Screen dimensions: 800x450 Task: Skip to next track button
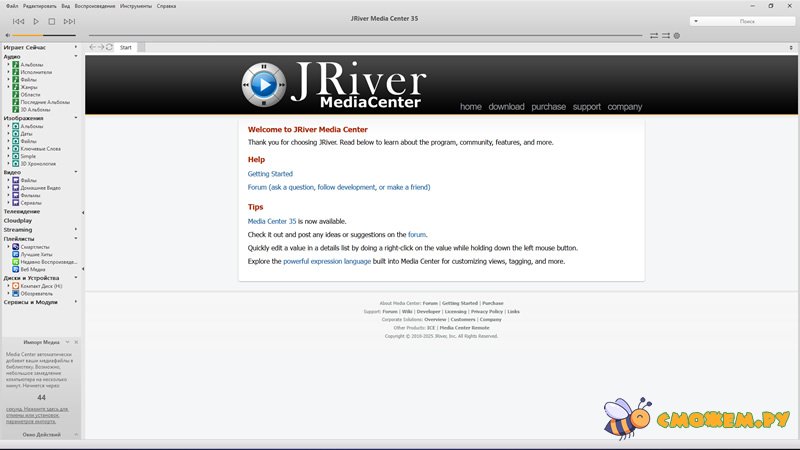tap(68, 21)
